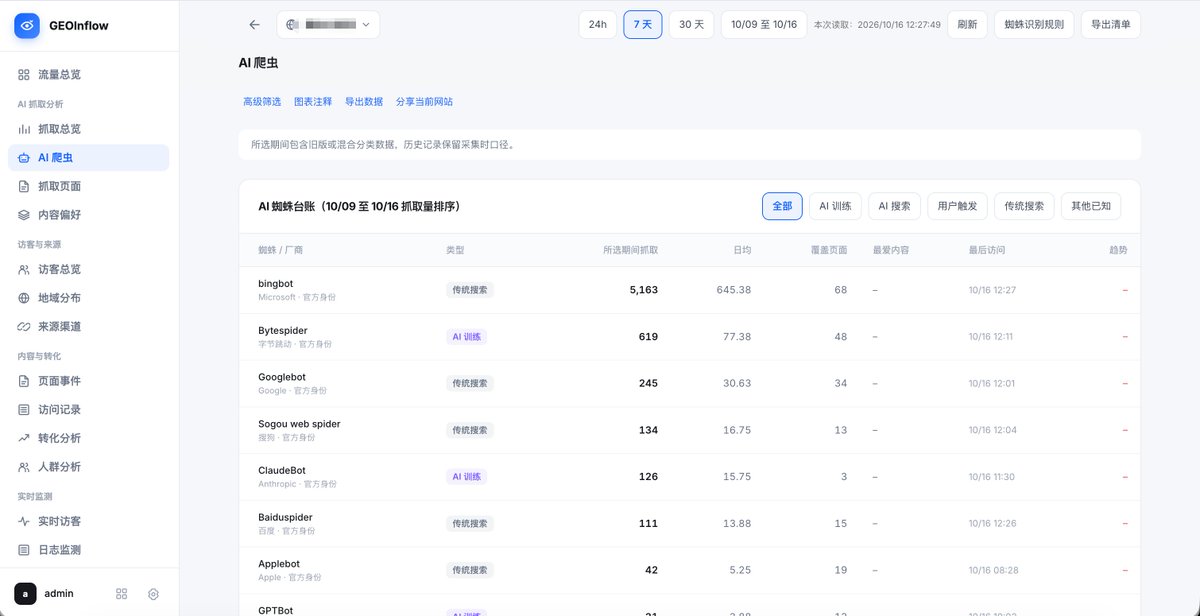Click the GEOInflow logo icon
This screenshot has height=616, width=1200.
[x=27, y=26]
